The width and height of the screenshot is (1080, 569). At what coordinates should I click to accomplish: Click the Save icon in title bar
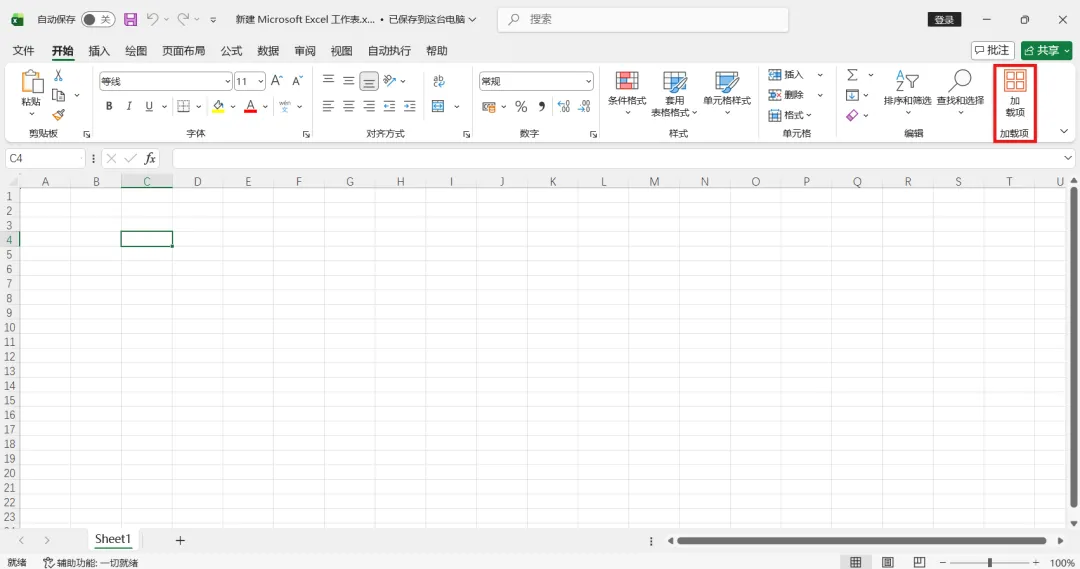pyautogui.click(x=130, y=19)
